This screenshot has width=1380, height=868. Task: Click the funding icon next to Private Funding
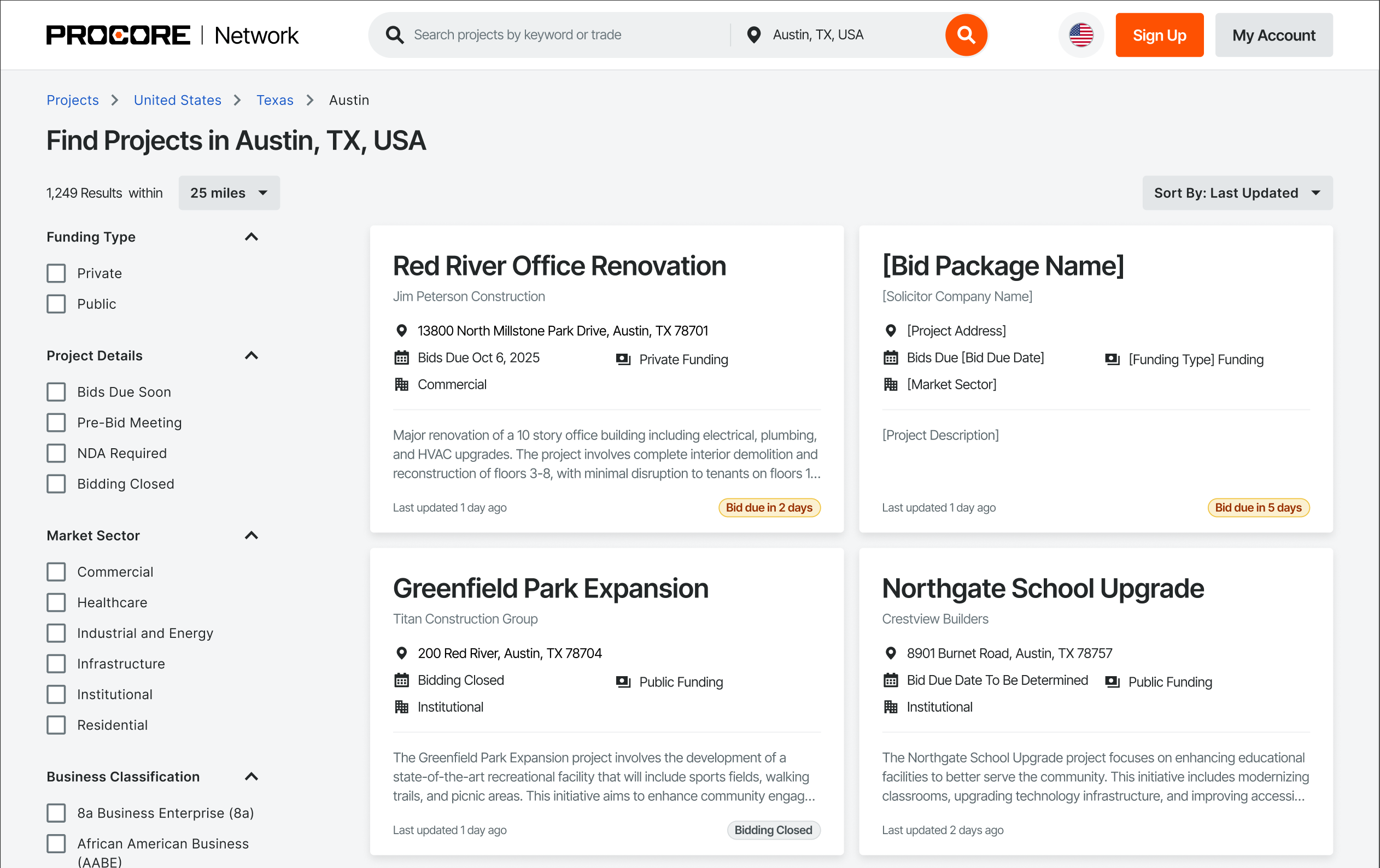tap(623, 359)
